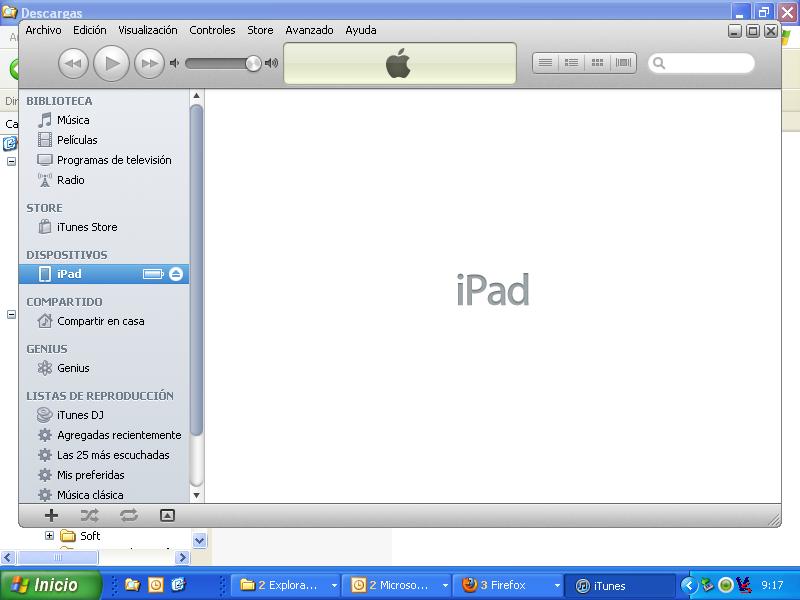This screenshot has width=800, height=600.
Task: Click the volume slider knob
Action: (x=253, y=63)
